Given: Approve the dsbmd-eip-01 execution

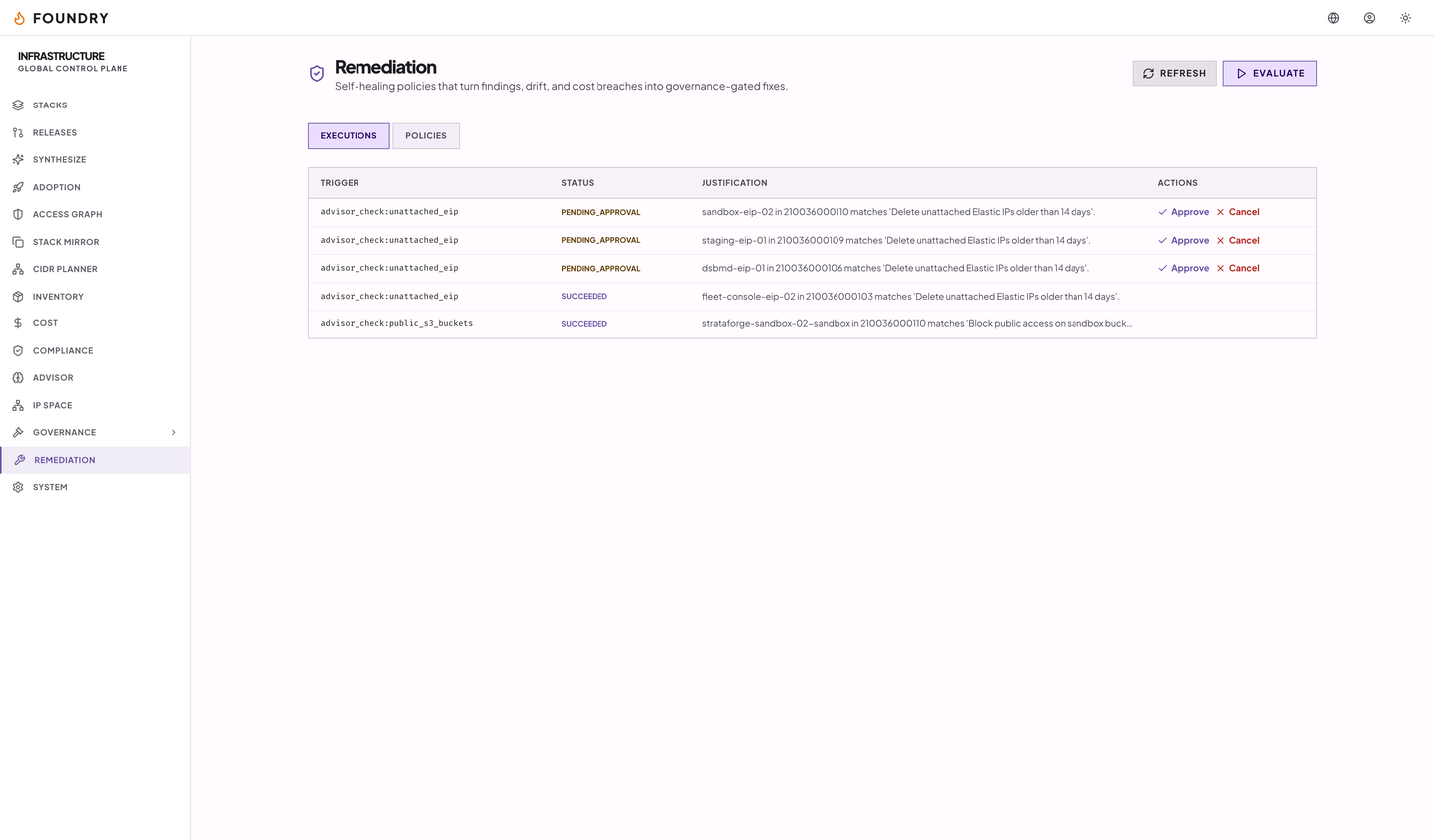Looking at the screenshot, I should pos(1183,268).
